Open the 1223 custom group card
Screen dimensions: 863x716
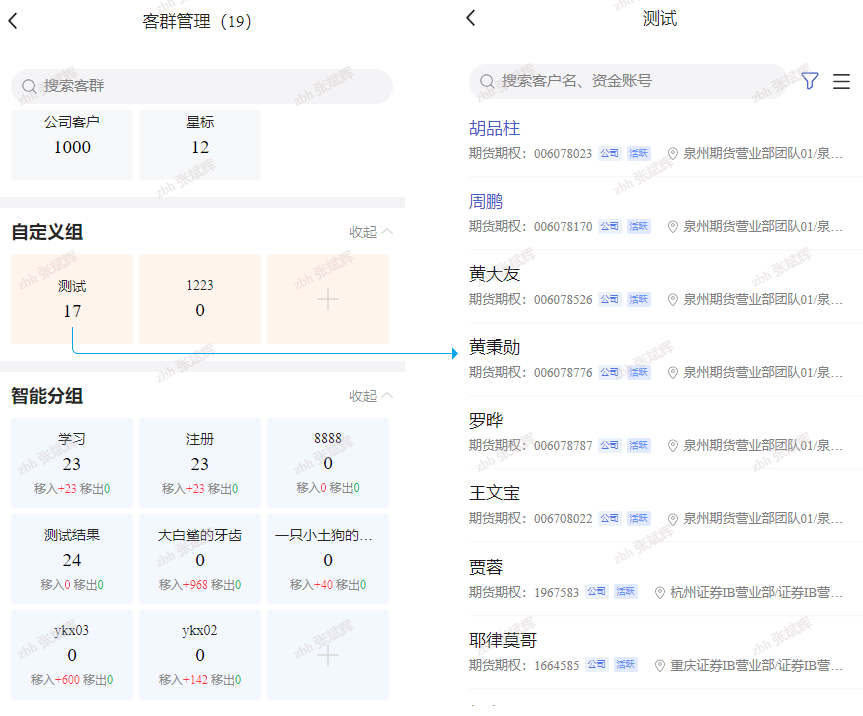point(200,299)
